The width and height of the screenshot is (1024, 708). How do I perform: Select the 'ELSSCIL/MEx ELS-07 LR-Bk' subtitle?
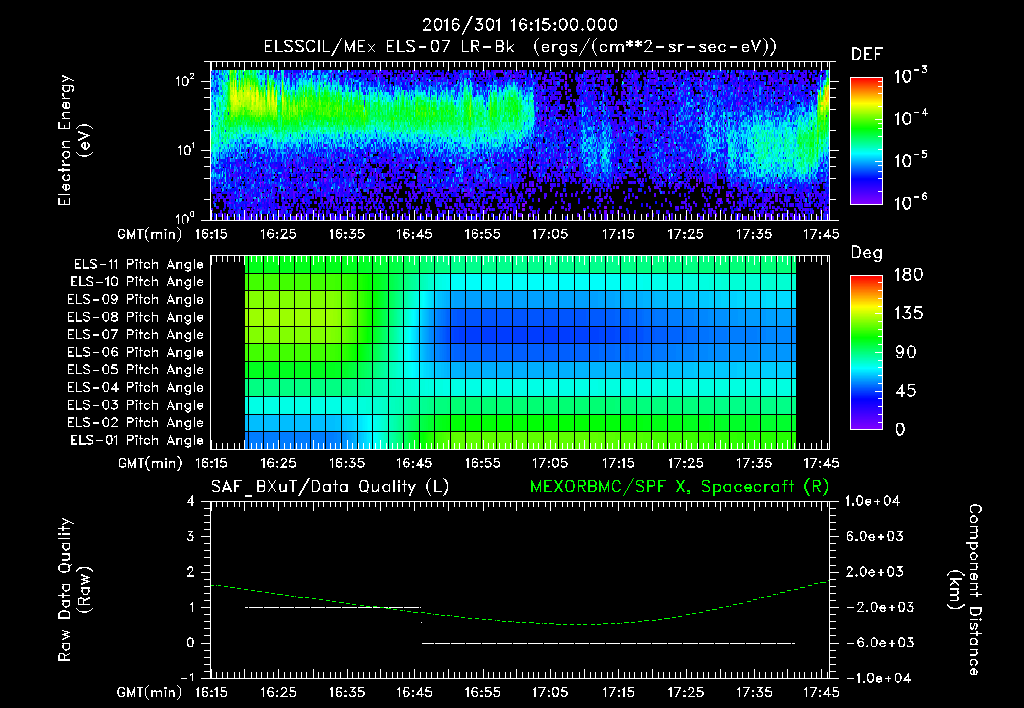[389, 47]
